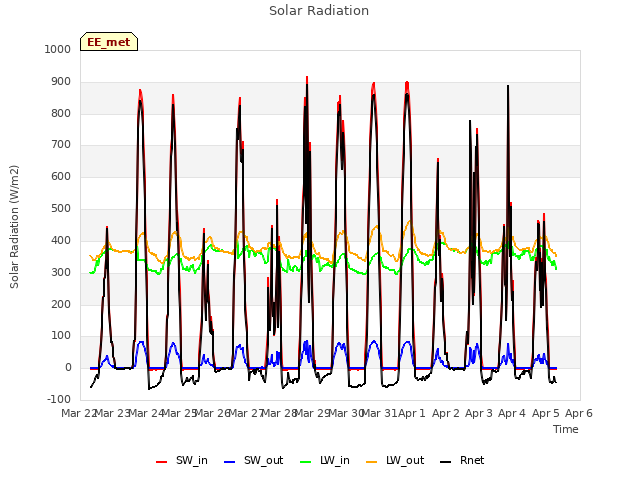Screen dimensions: 640x480
Task: Click the 0 y-axis tick label
Action: (68, 367)
